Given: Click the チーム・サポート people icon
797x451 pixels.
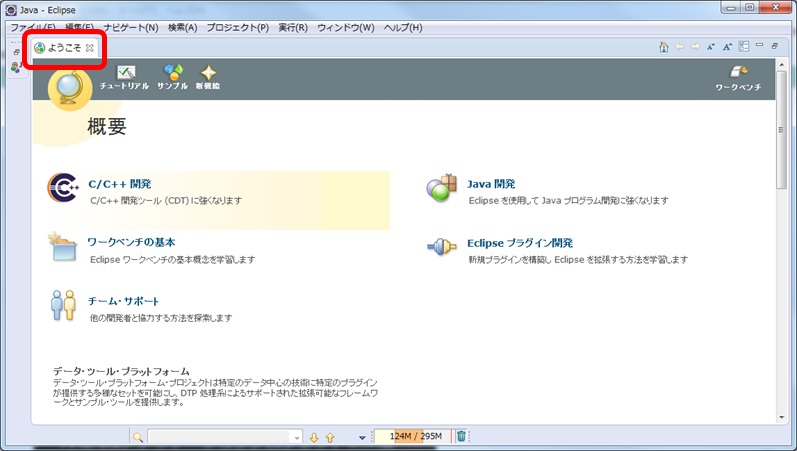Looking at the screenshot, I should point(63,305).
